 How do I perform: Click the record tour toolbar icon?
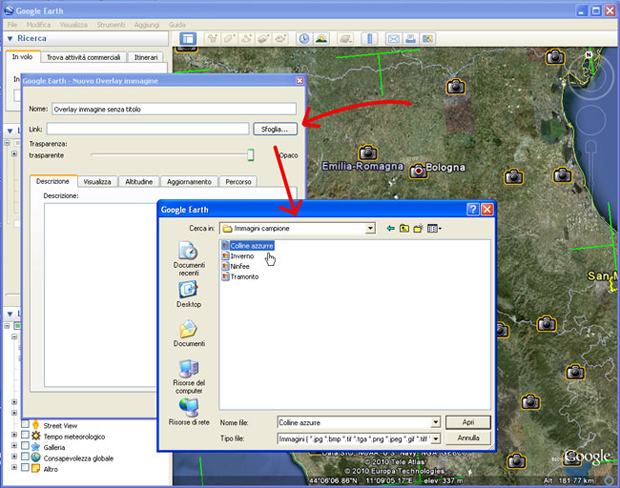click(x=280, y=39)
